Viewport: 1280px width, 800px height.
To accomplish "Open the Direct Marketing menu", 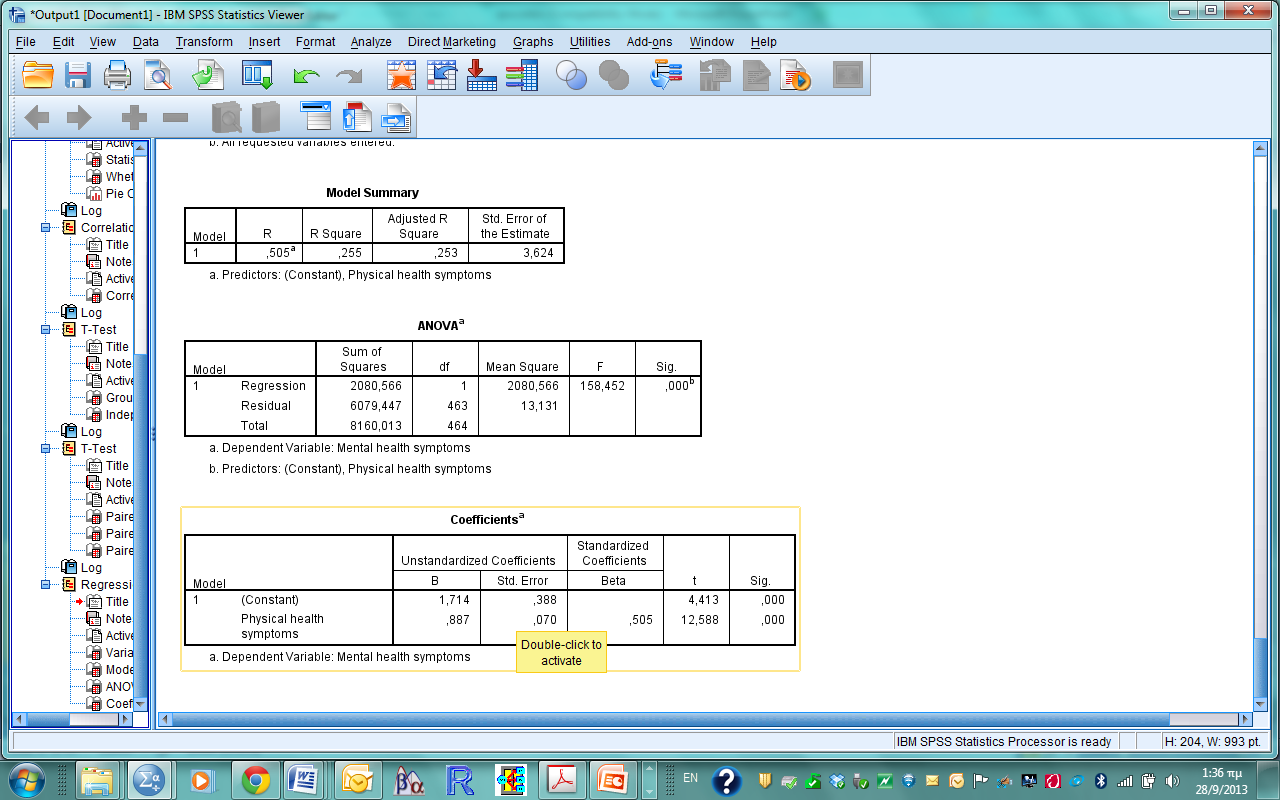I will coord(451,42).
